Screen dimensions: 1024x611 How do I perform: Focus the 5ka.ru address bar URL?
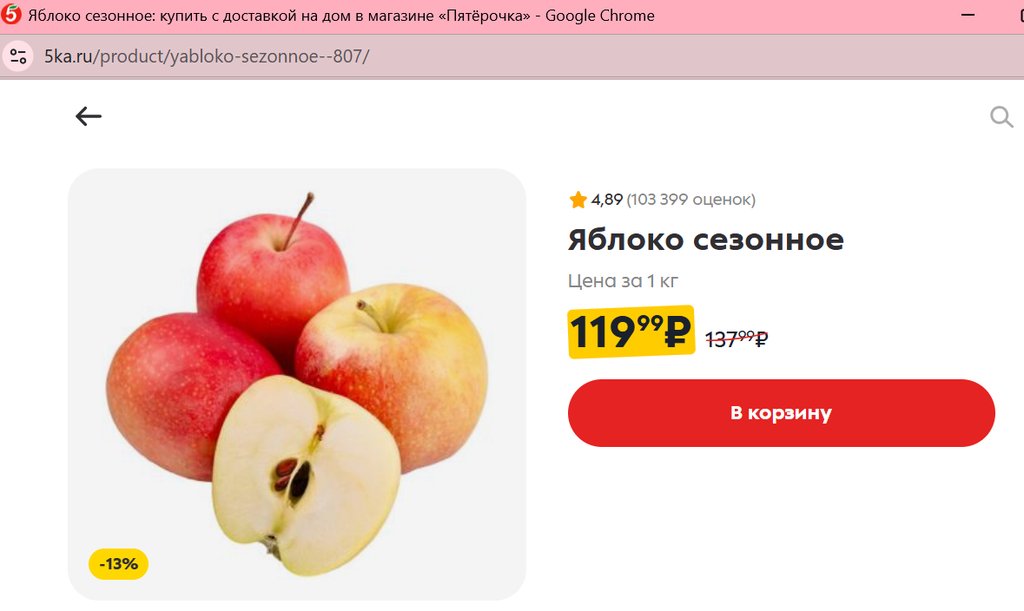[x=206, y=56]
